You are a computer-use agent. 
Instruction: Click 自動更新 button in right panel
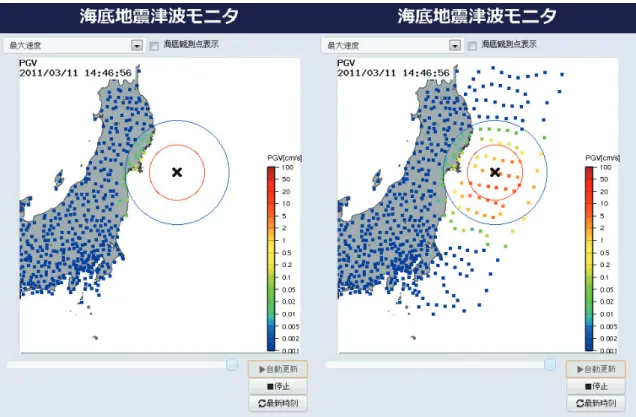pos(596,369)
